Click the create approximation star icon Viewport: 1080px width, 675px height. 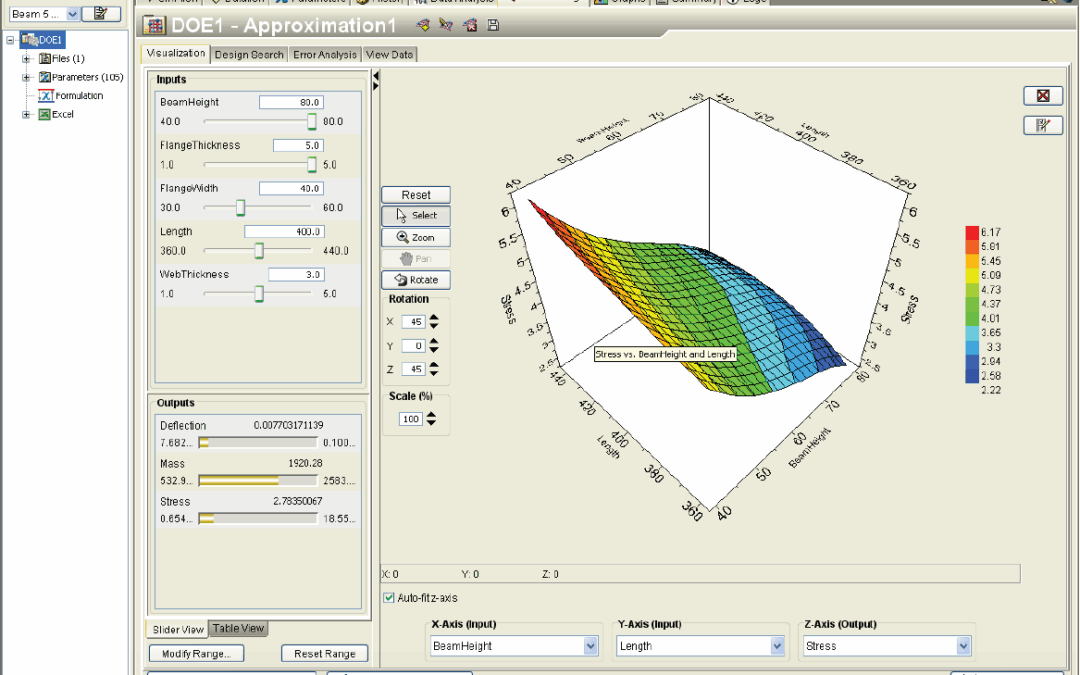coord(423,25)
